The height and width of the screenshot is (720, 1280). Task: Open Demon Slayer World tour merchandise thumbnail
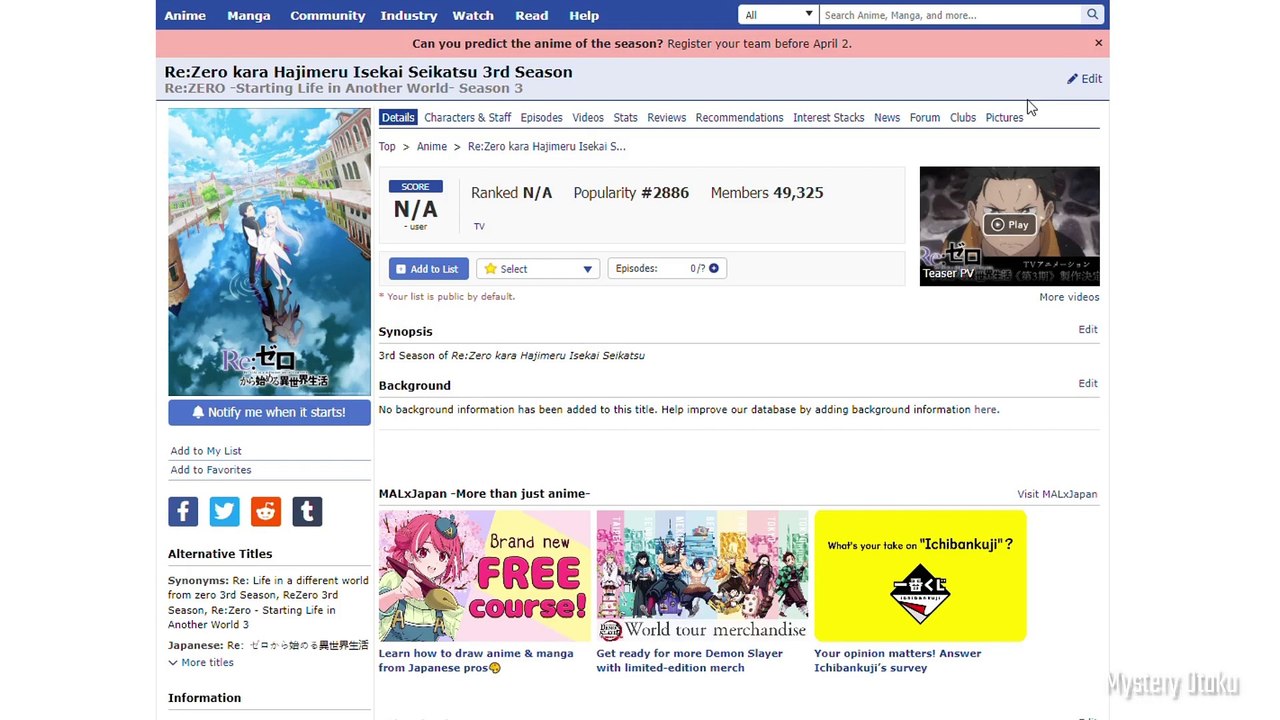(x=702, y=576)
